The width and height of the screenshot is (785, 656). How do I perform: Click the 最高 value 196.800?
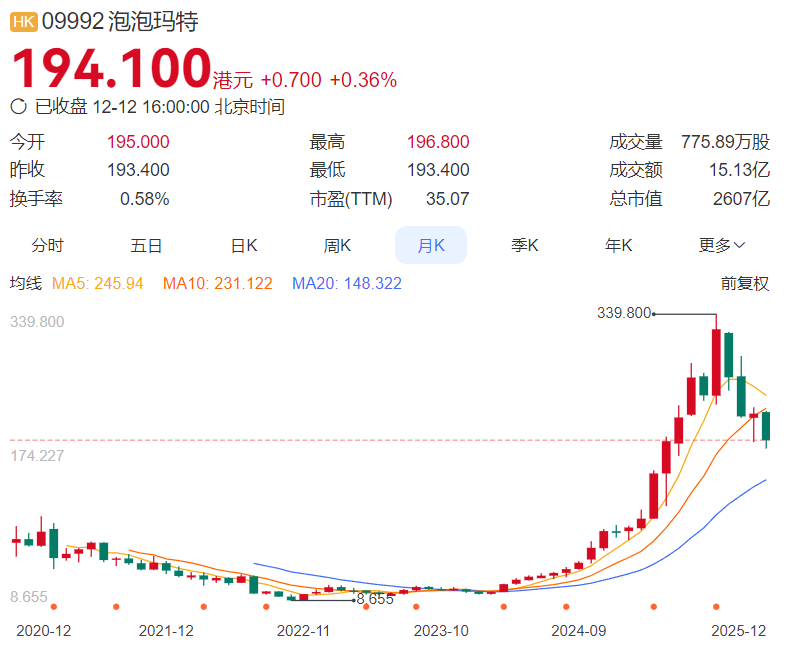pos(438,142)
